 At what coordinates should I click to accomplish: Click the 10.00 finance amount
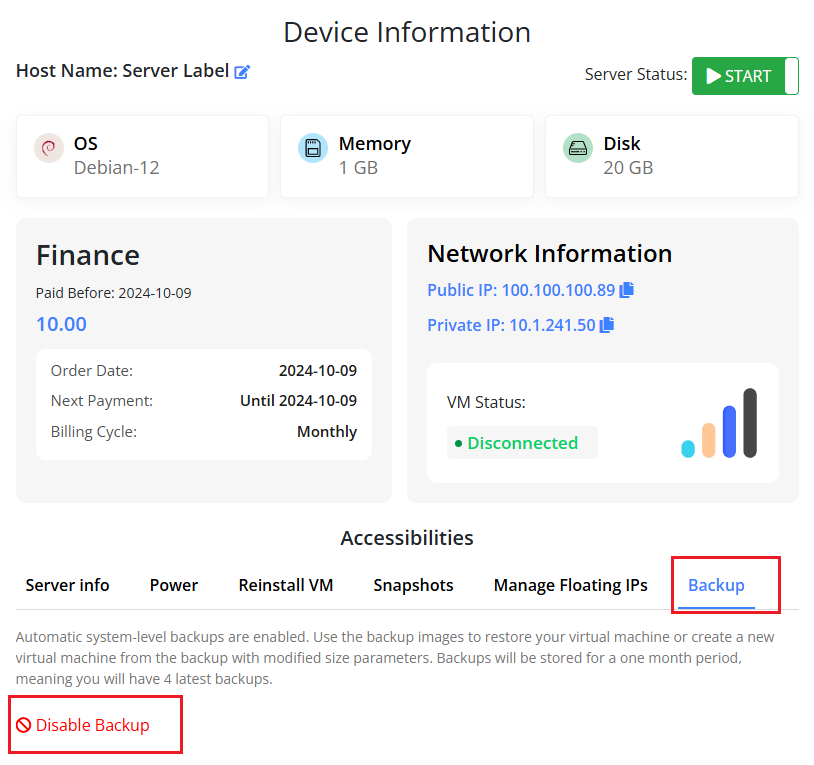pos(61,324)
